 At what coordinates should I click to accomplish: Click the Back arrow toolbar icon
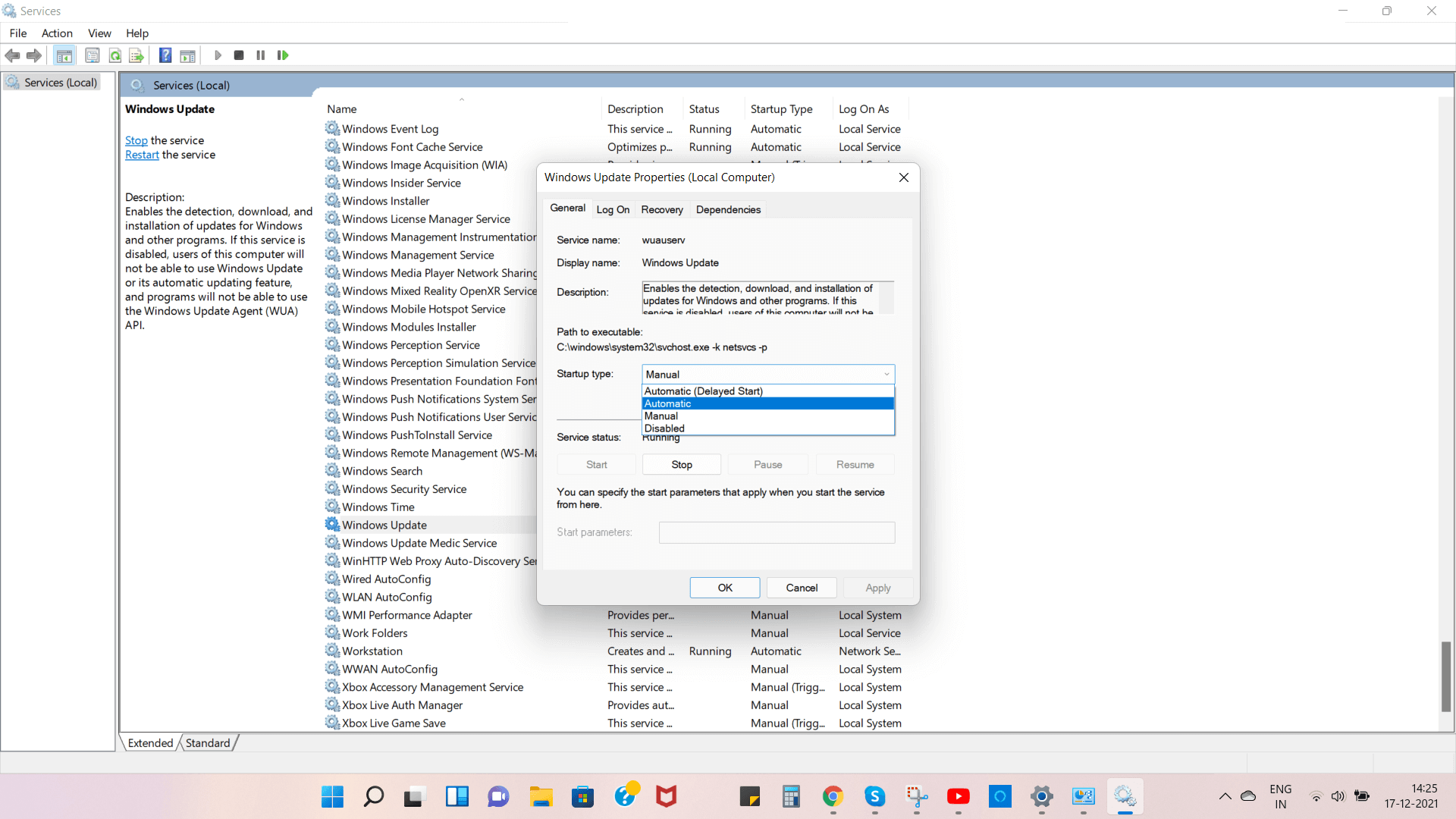coord(13,55)
